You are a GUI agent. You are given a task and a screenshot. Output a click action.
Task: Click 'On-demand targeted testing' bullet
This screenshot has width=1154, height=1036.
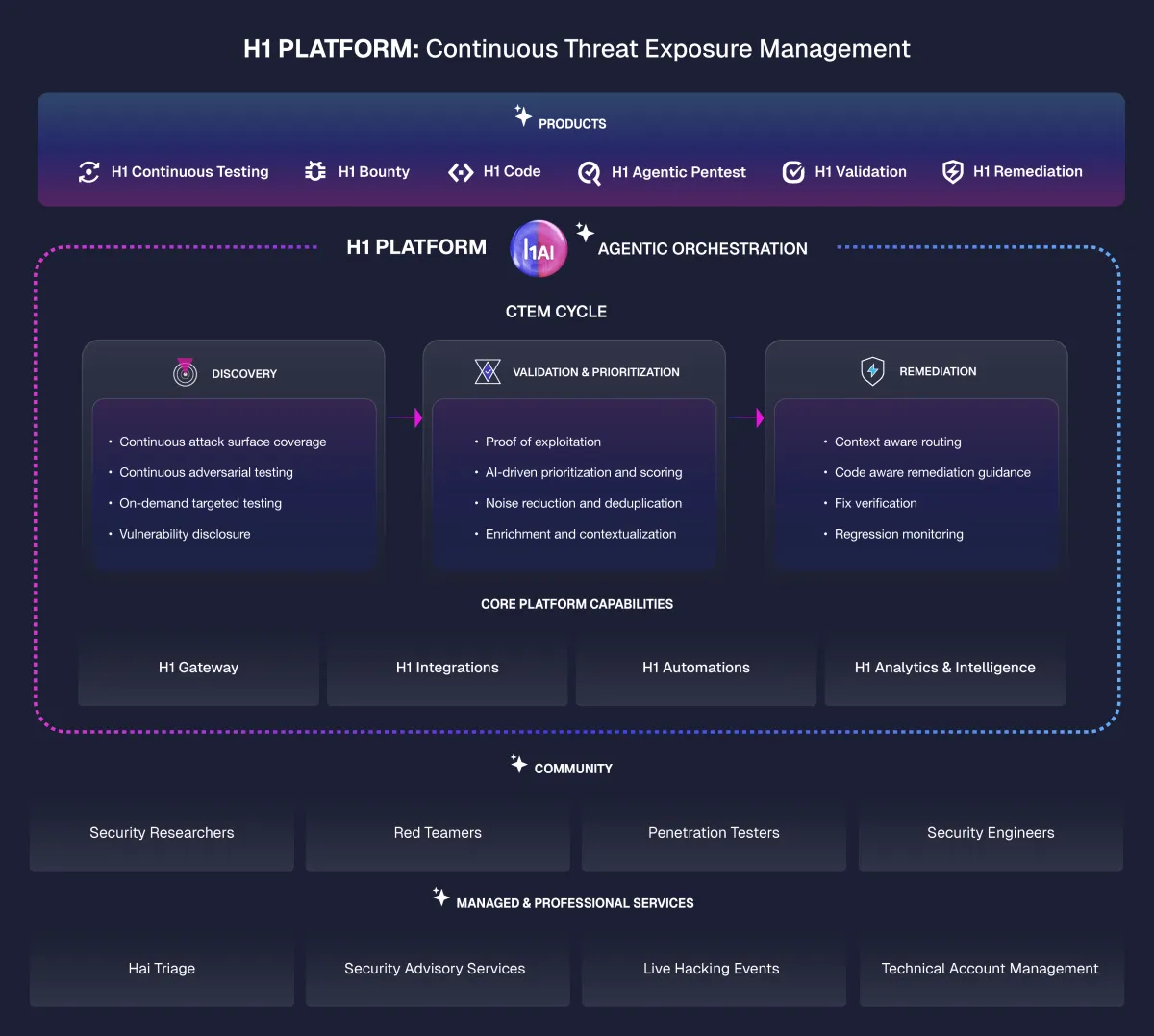point(200,503)
